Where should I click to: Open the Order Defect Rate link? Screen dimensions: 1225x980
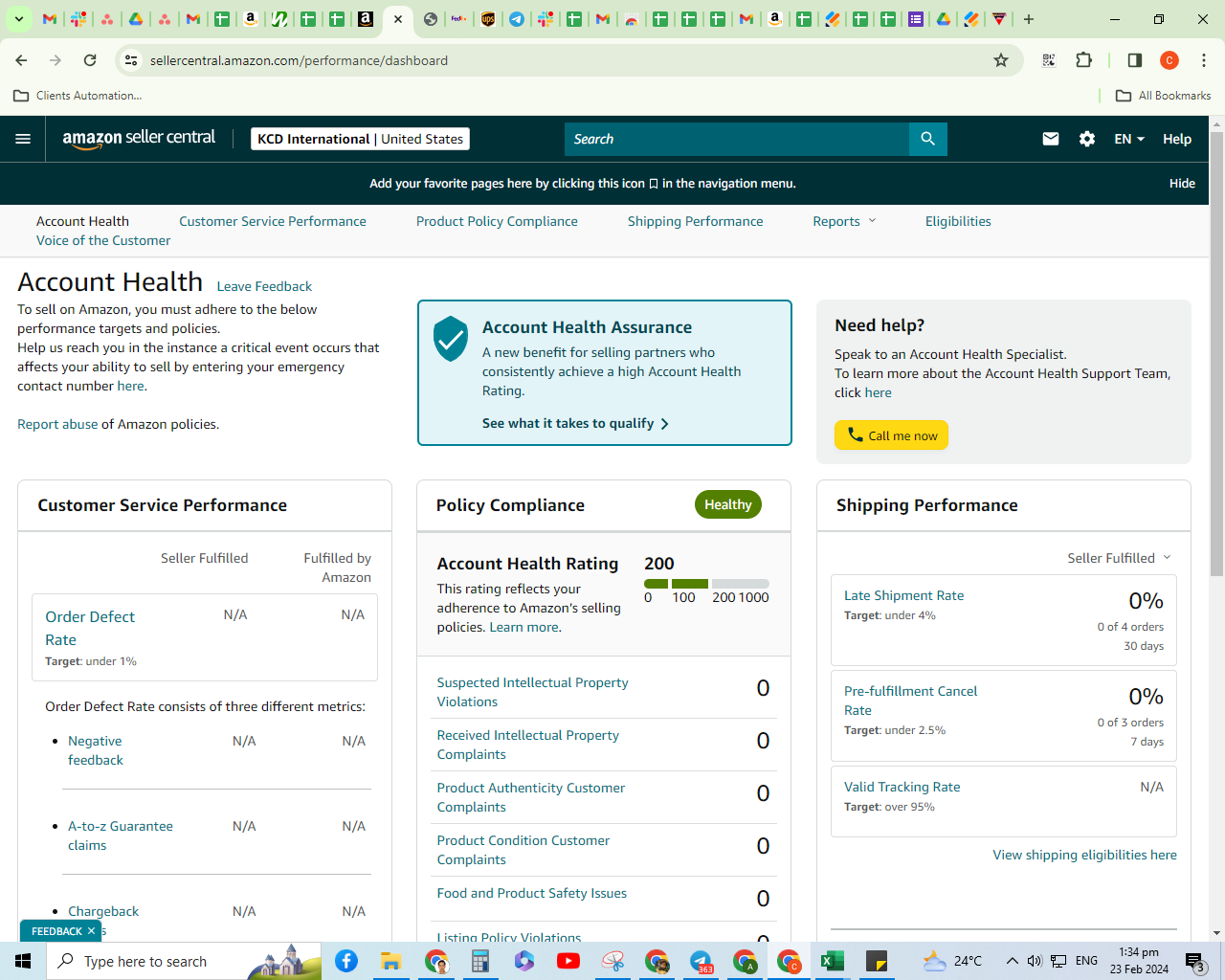pos(90,628)
